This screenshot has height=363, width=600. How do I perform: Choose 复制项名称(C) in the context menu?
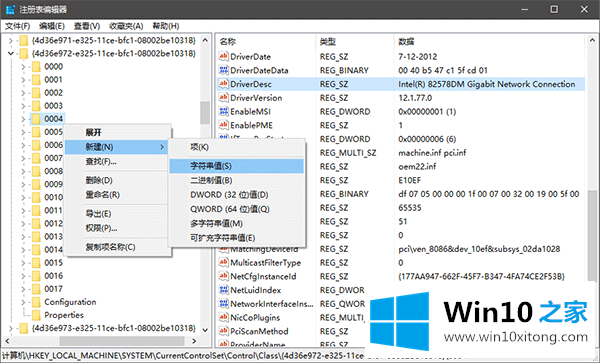coord(117,247)
